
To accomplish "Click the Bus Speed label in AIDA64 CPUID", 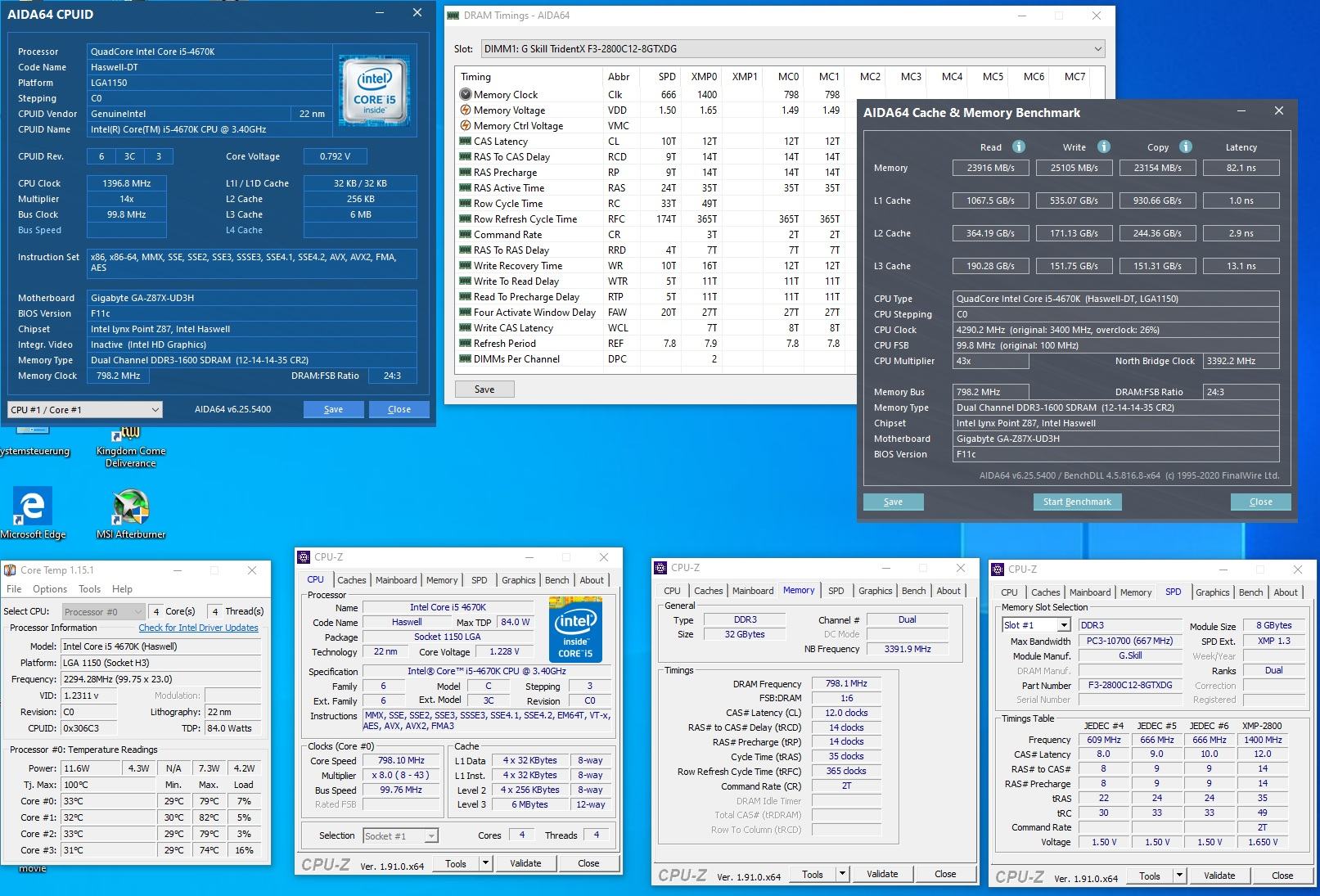I will coord(39,230).
